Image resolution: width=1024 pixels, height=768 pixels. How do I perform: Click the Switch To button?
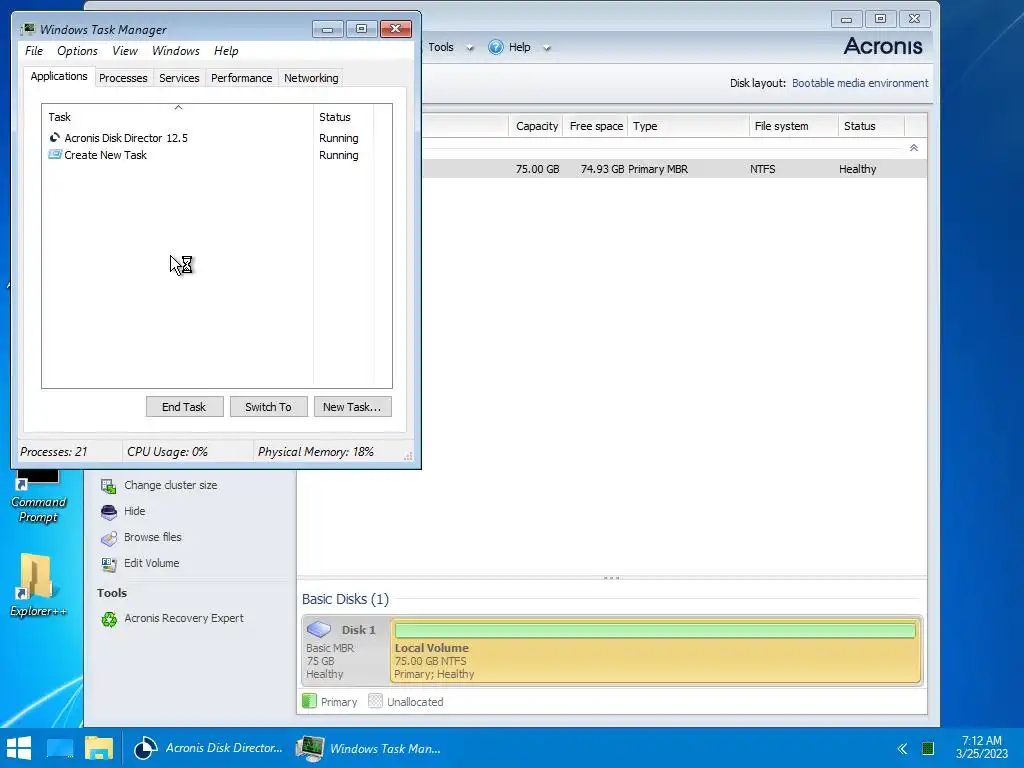[268, 407]
